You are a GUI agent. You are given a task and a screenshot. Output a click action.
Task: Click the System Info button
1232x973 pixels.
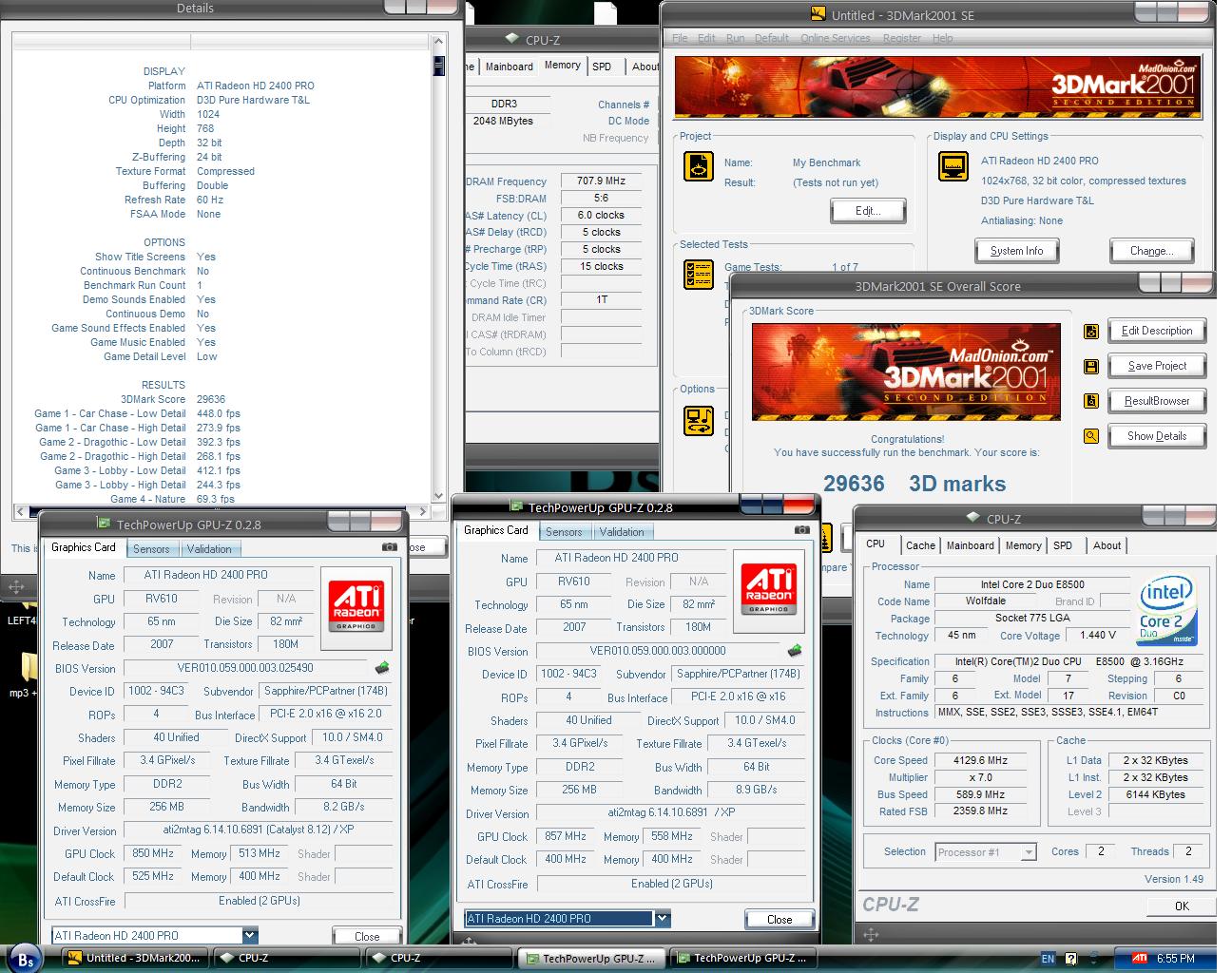tap(1017, 251)
